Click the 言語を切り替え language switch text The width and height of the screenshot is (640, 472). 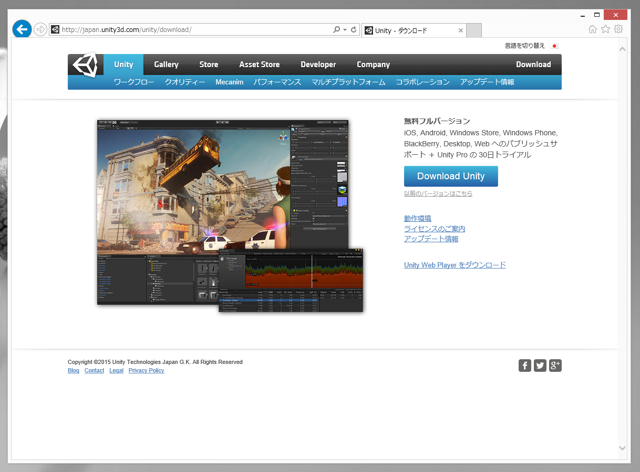click(x=524, y=46)
